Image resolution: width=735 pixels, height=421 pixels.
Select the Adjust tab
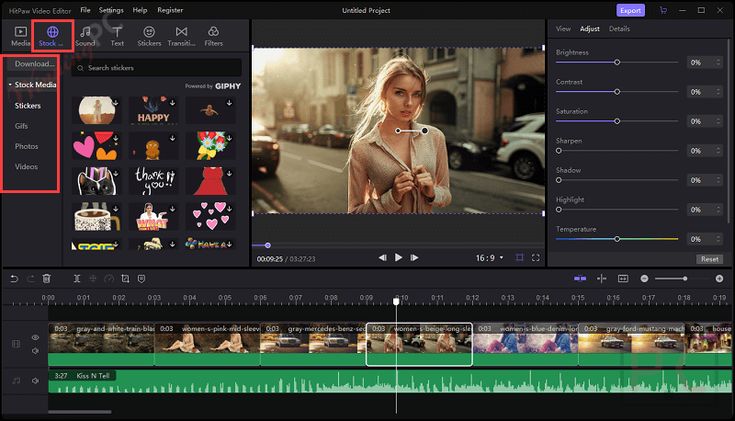590,29
